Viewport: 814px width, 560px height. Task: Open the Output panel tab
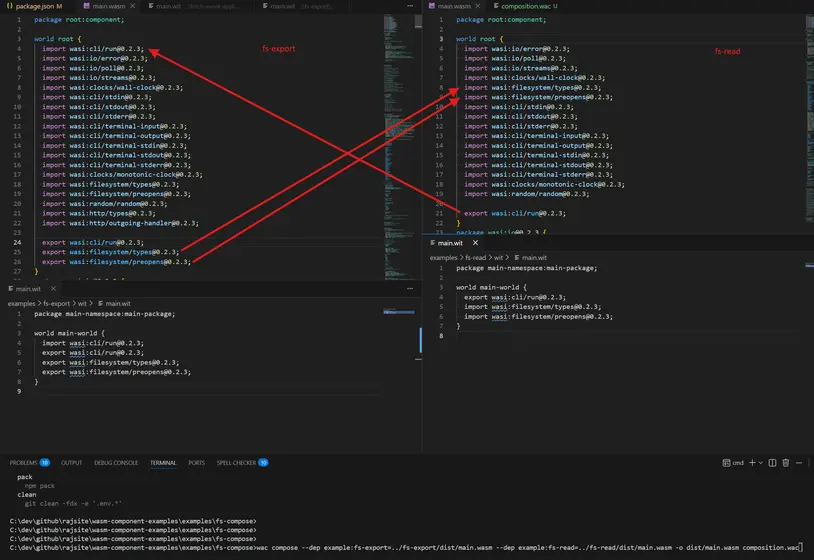[72, 463]
